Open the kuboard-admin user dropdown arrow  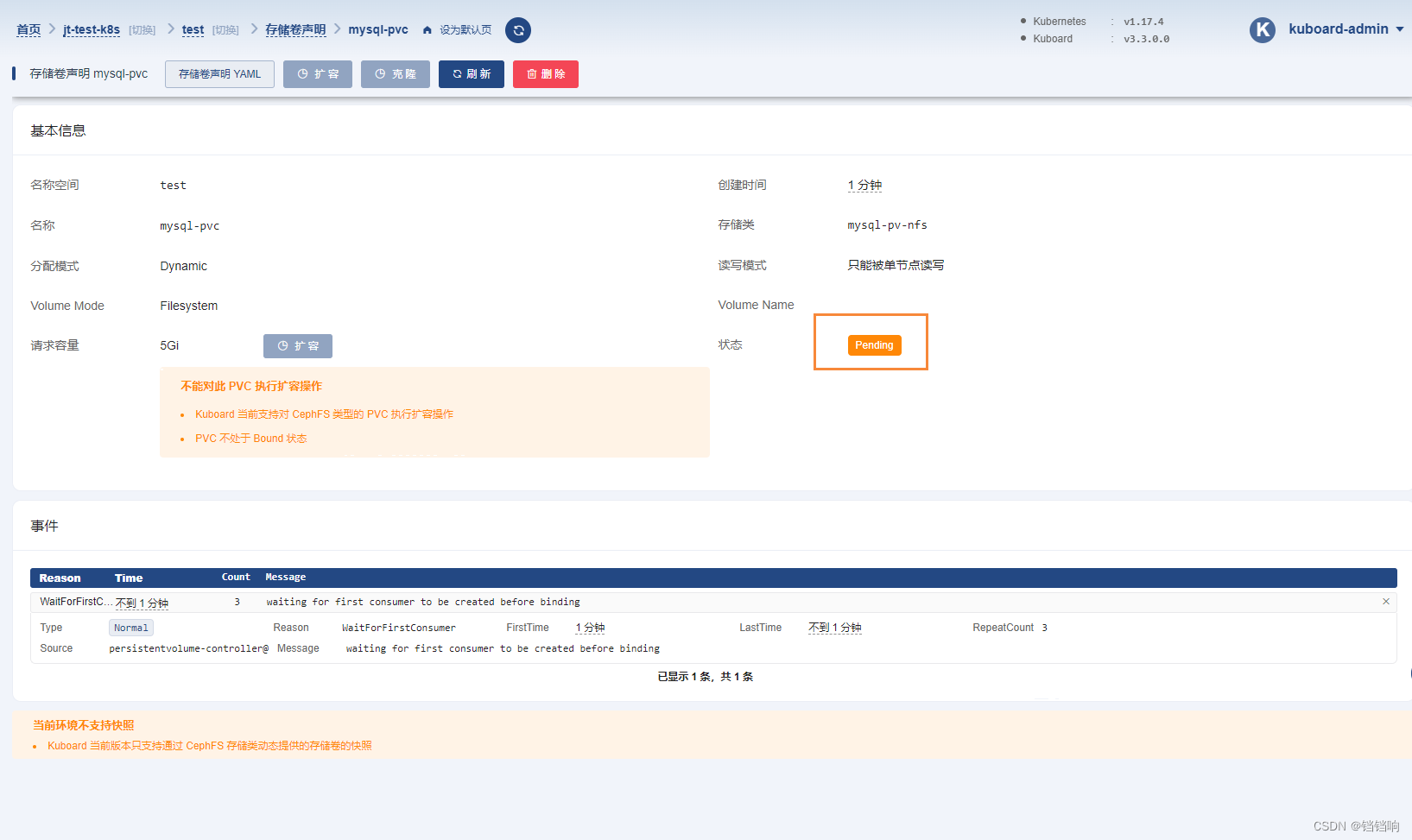click(1400, 29)
